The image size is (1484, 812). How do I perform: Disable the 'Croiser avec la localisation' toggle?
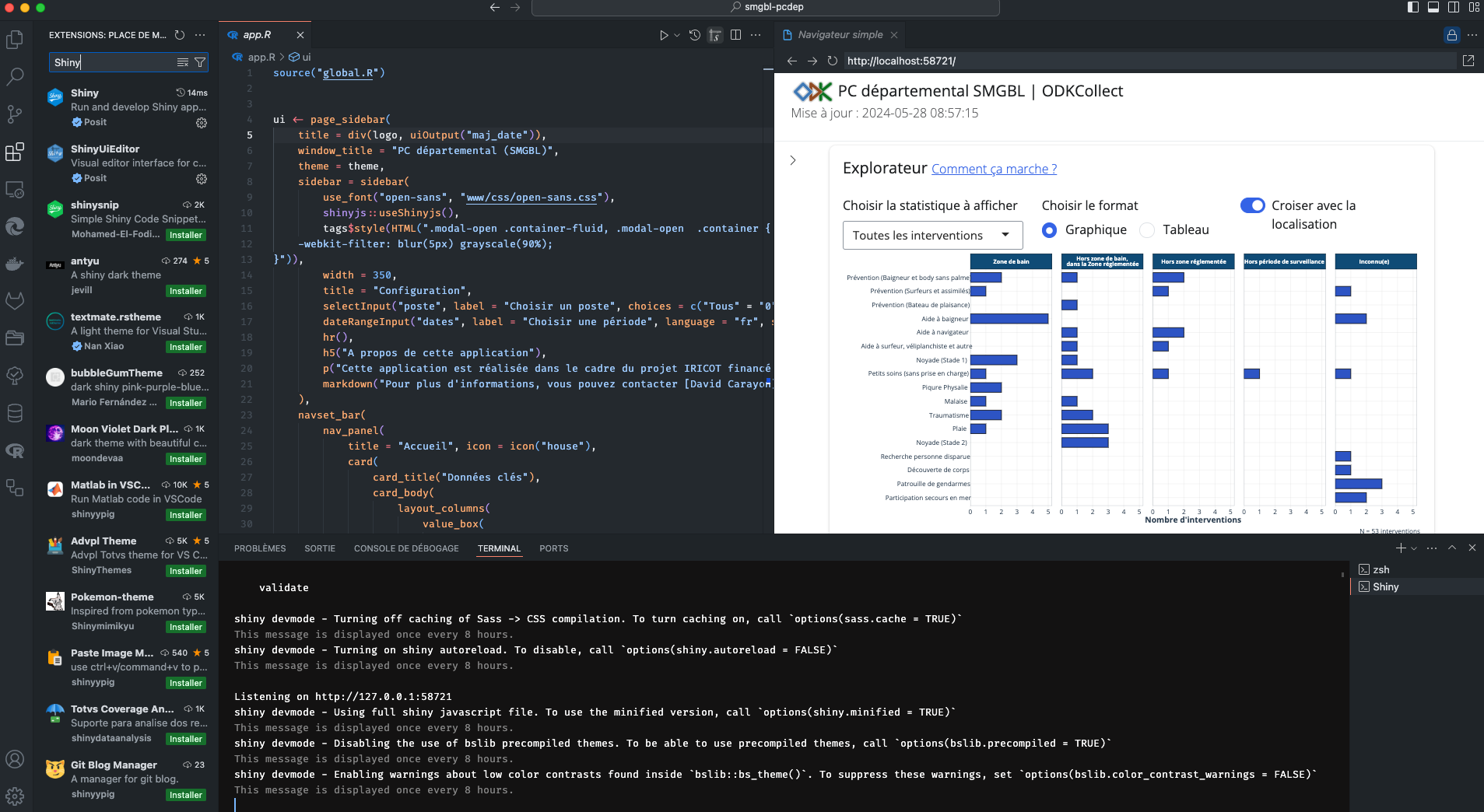[x=1252, y=205]
